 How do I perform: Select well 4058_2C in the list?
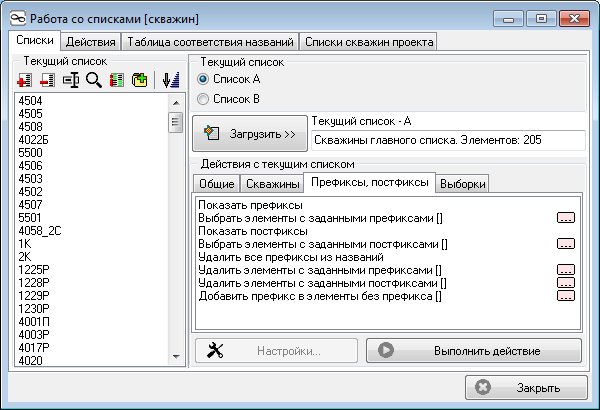point(40,231)
